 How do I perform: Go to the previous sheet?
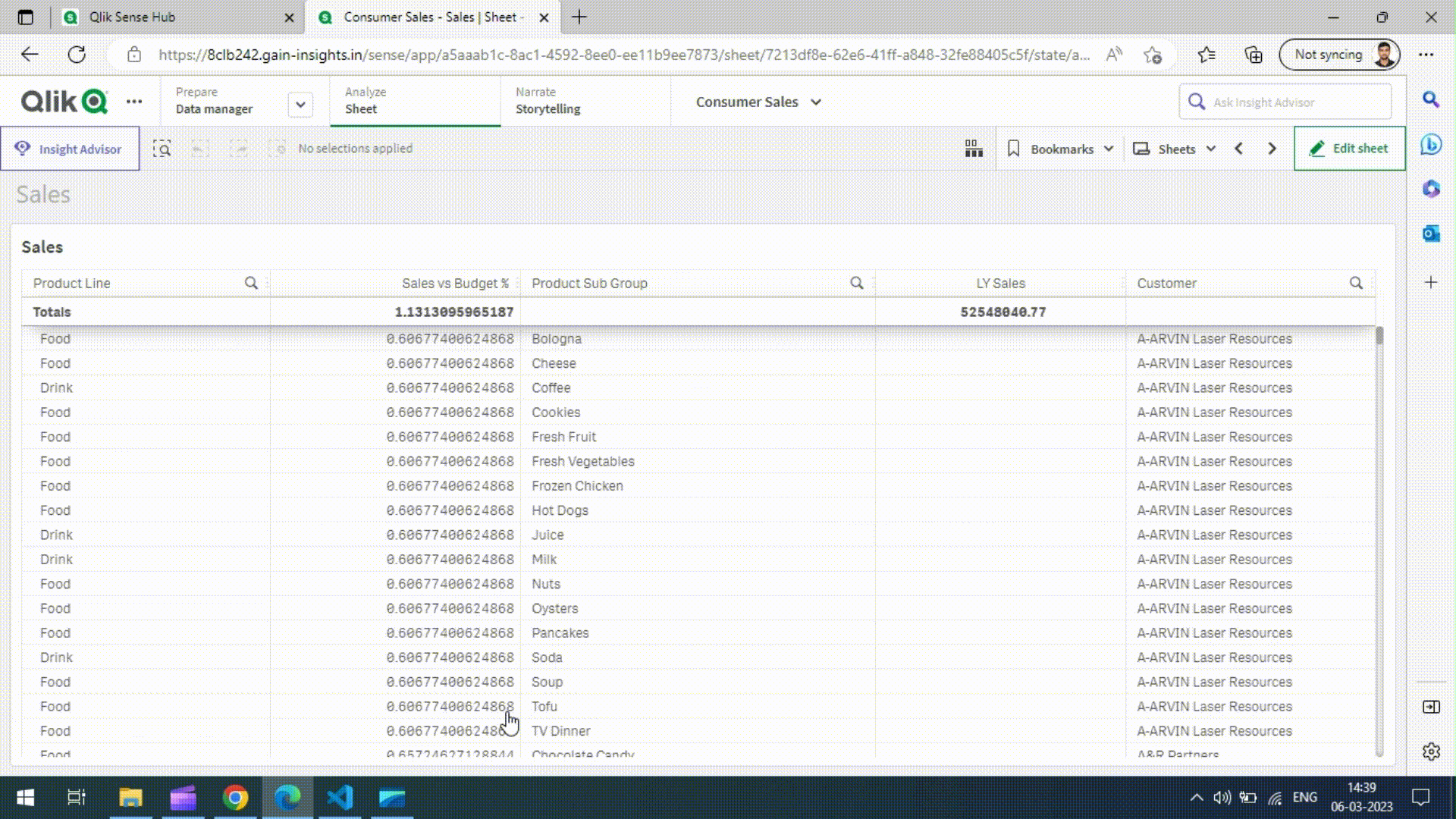pyautogui.click(x=1239, y=149)
